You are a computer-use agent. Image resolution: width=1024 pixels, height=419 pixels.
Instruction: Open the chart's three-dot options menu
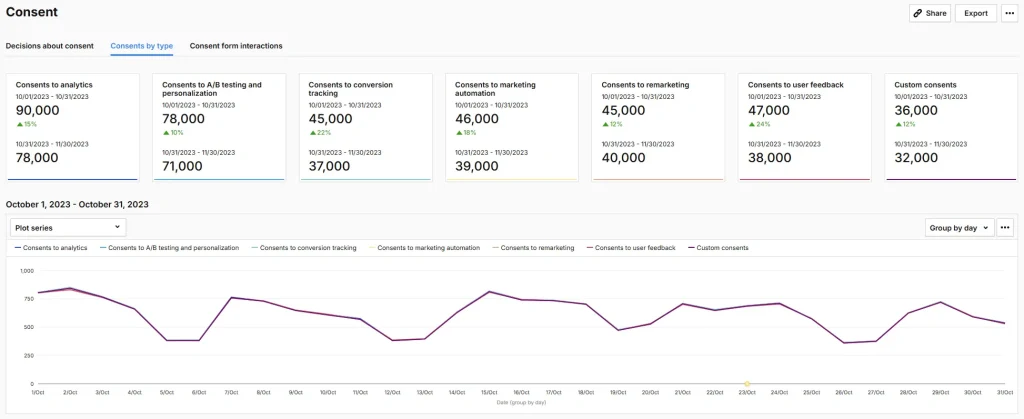pos(1005,228)
